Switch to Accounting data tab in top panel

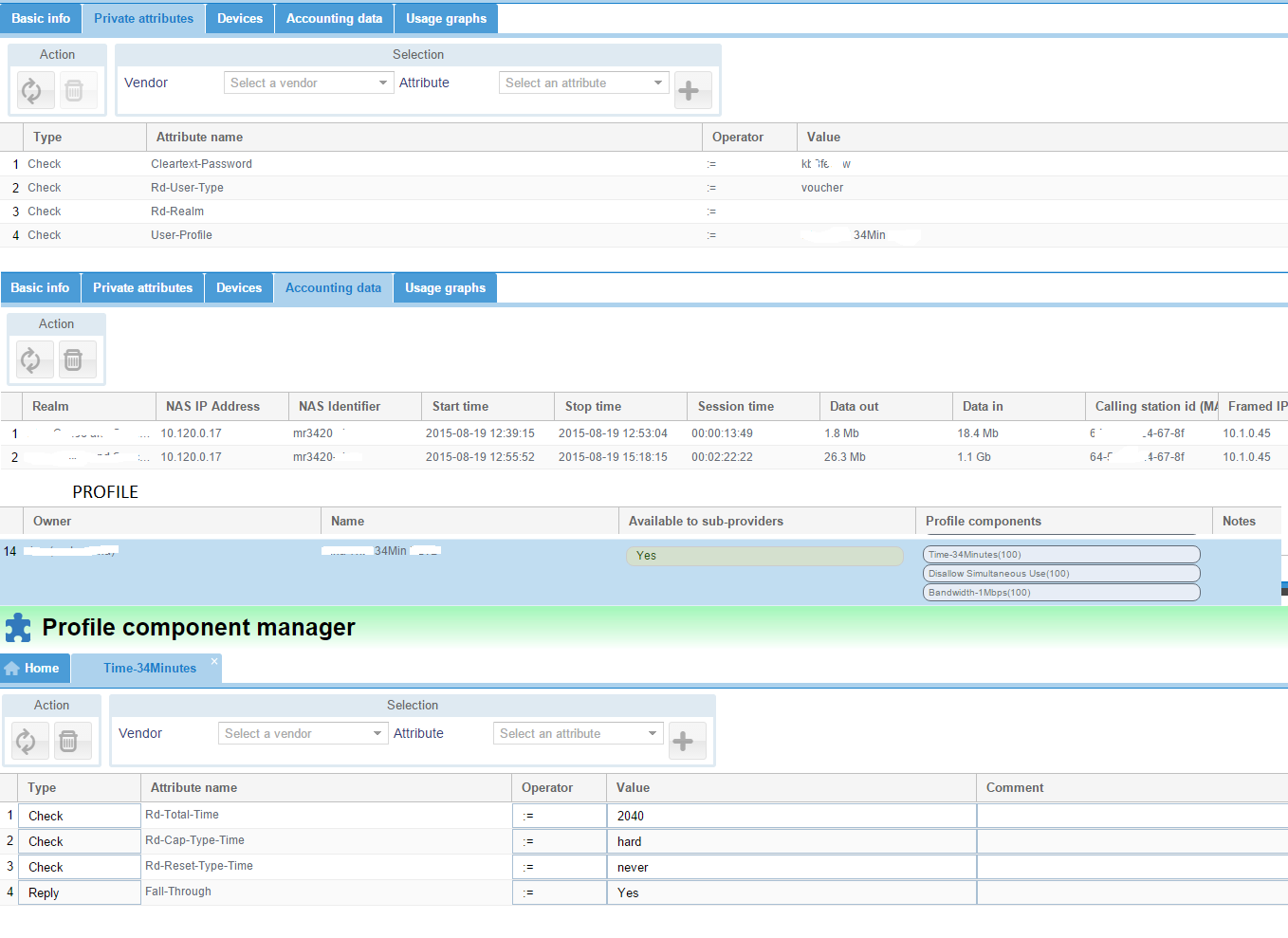click(x=335, y=19)
